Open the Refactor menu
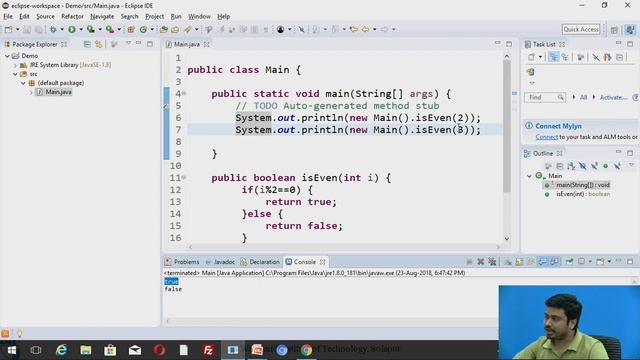640x360 pixels. pos(72,16)
